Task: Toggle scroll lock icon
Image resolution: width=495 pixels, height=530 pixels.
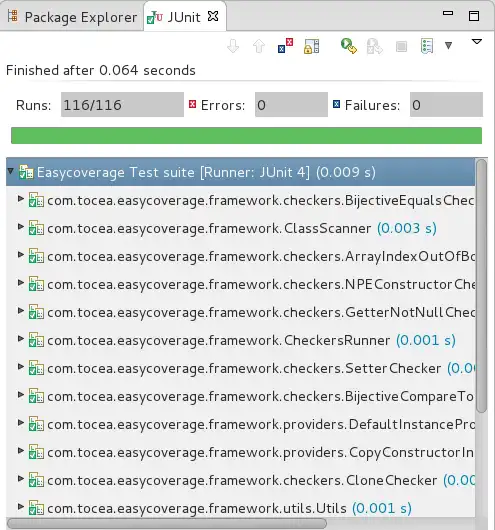Action: [x=311, y=46]
